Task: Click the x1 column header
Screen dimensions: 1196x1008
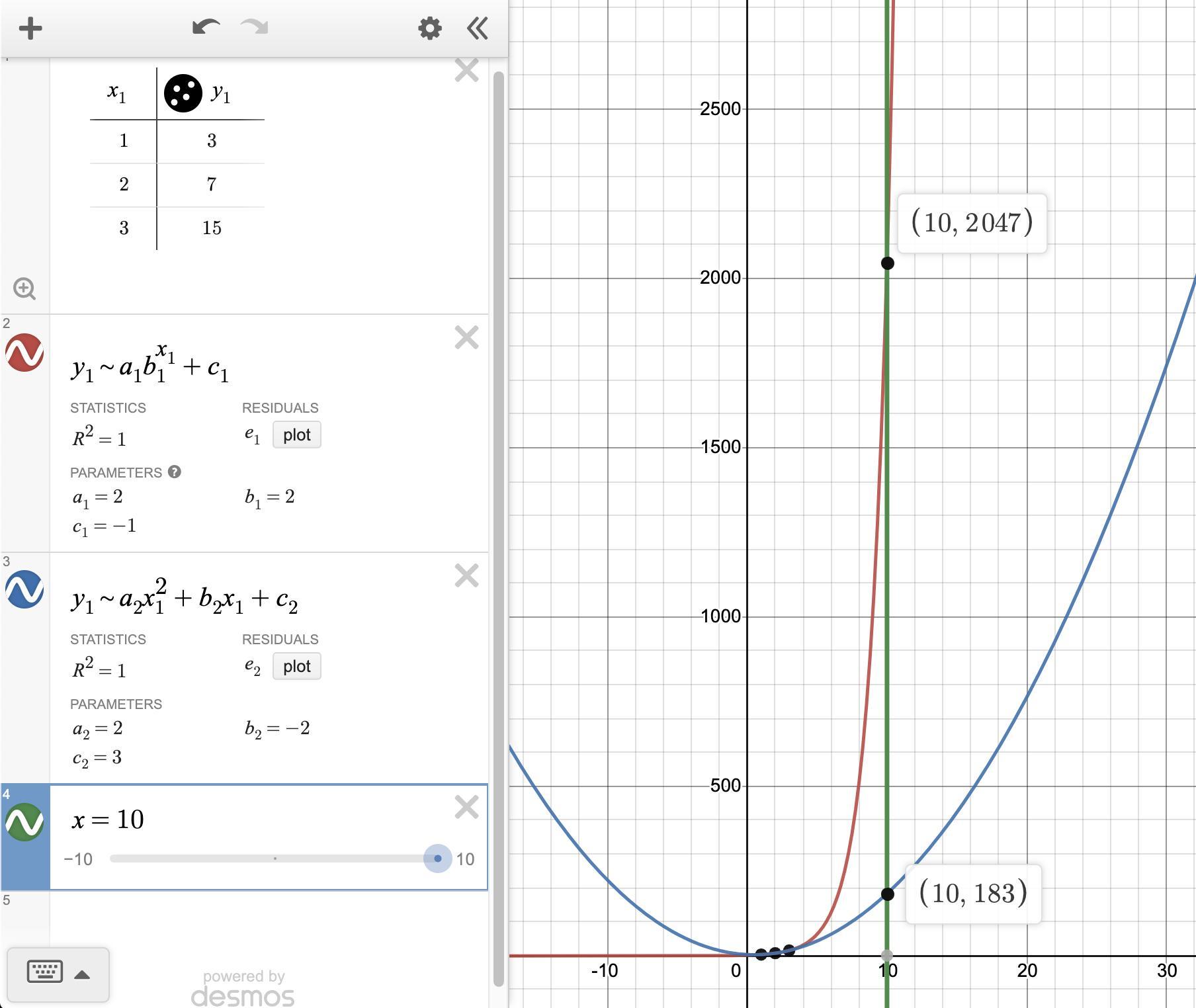Action: coord(116,93)
